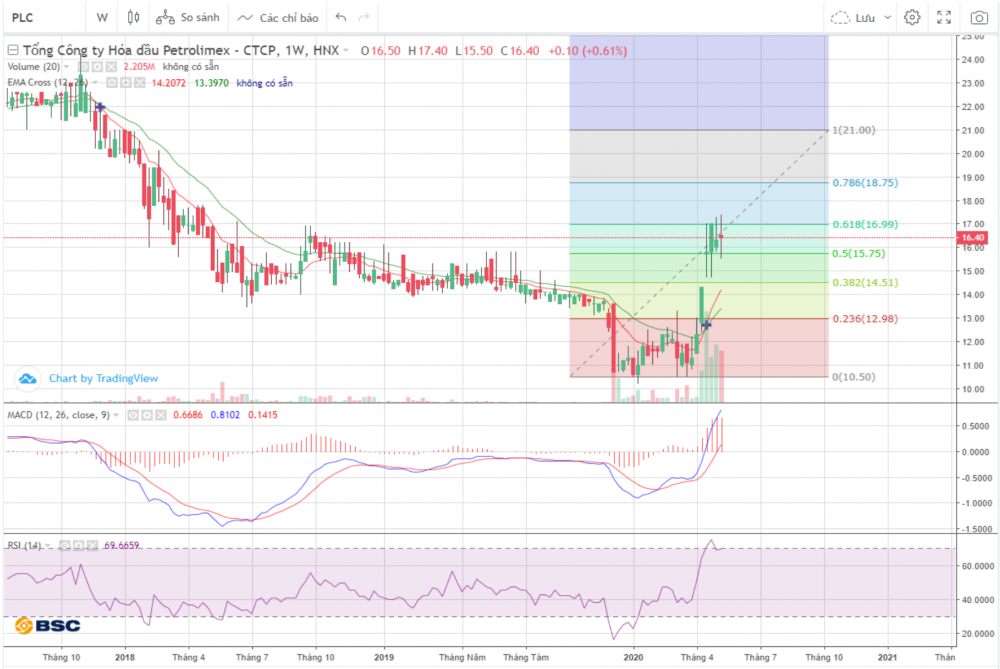
Task: Click the MACD value 0.8102
Action: click(x=225, y=415)
